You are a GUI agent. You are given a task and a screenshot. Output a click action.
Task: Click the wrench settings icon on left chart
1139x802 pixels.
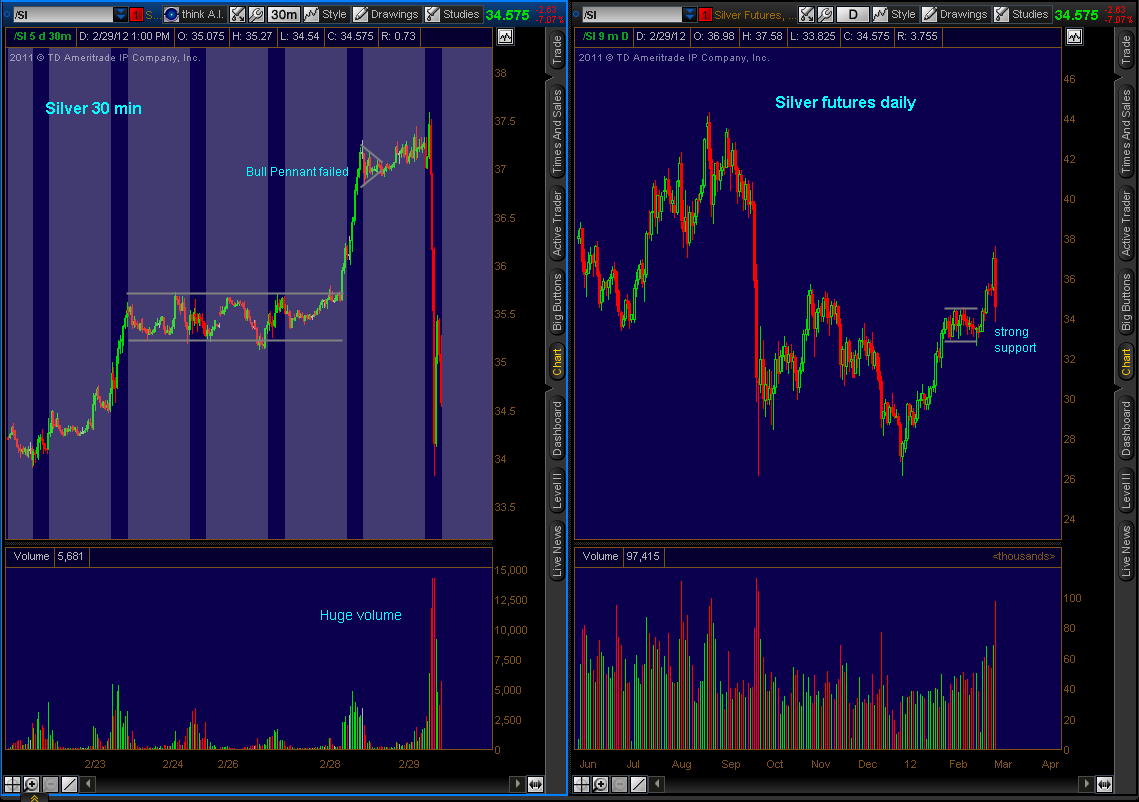255,15
